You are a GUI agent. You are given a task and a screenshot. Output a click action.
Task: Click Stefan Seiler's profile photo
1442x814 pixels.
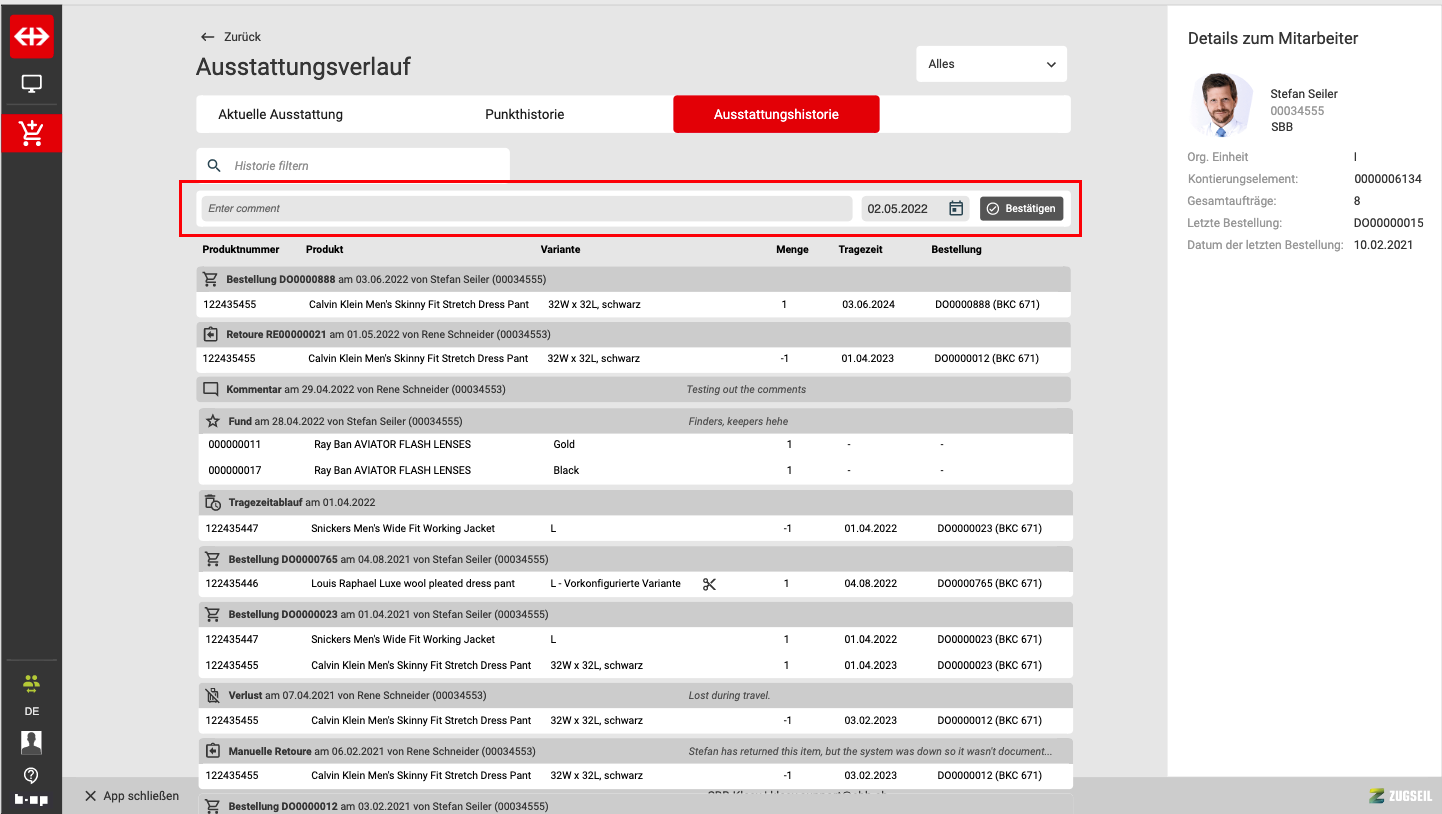coord(1221,105)
